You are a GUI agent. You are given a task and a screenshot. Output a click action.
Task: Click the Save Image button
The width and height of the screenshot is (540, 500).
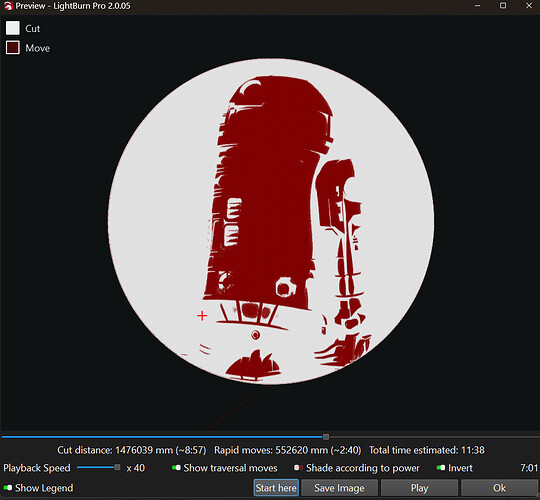point(339,488)
